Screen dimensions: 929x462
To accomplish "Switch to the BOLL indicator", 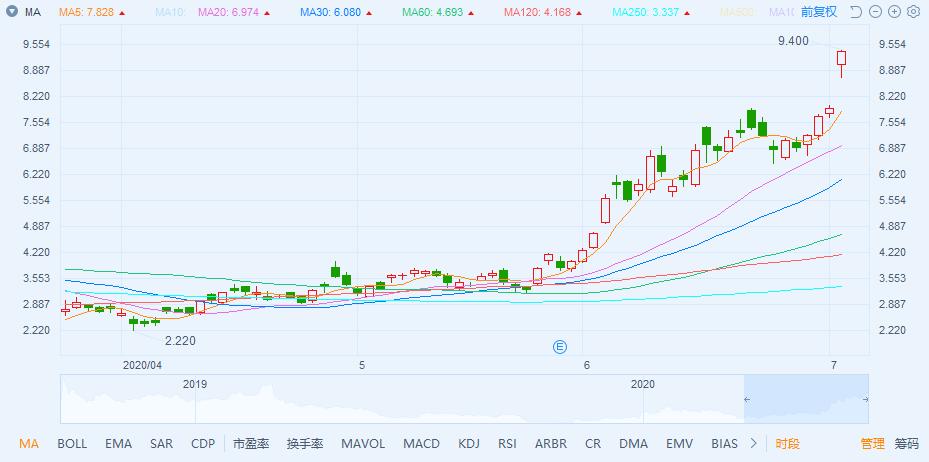I will (72, 444).
